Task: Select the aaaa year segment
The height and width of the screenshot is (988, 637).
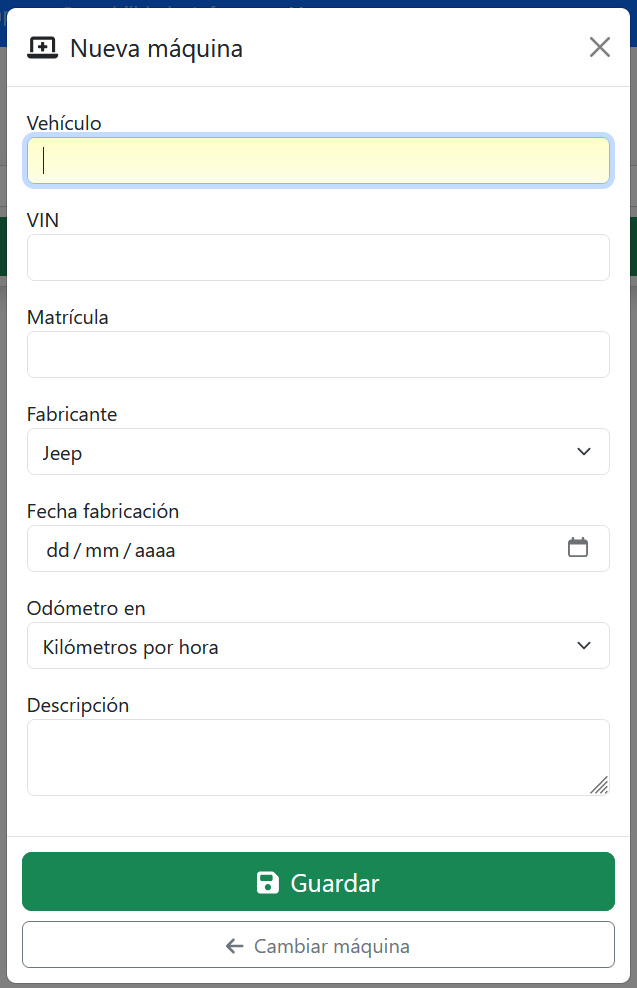Action: coord(155,550)
